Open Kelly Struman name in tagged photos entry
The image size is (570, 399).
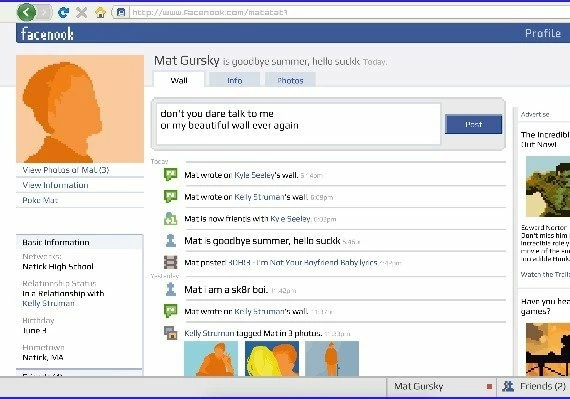point(209,333)
